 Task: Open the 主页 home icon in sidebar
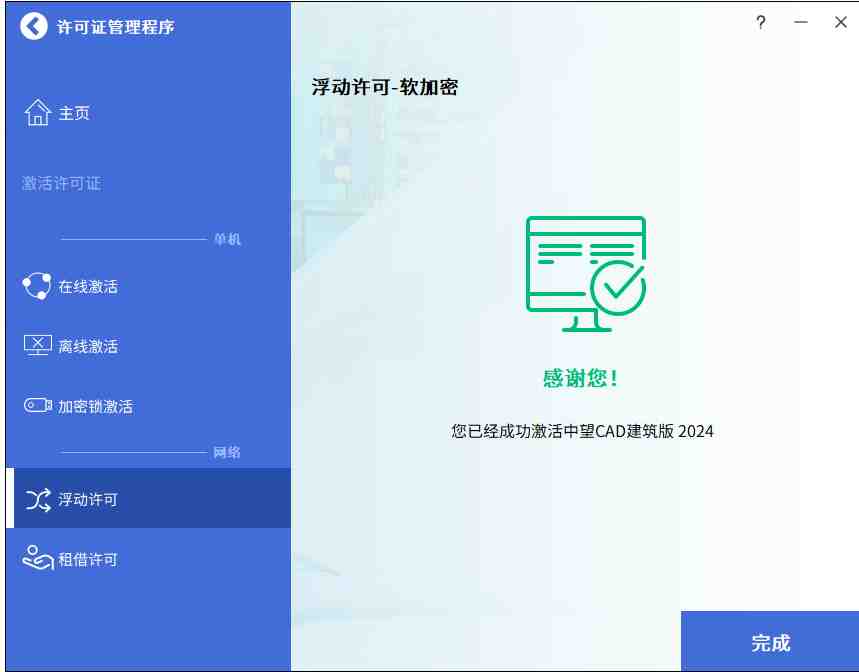pyautogui.click(x=37, y=112)
